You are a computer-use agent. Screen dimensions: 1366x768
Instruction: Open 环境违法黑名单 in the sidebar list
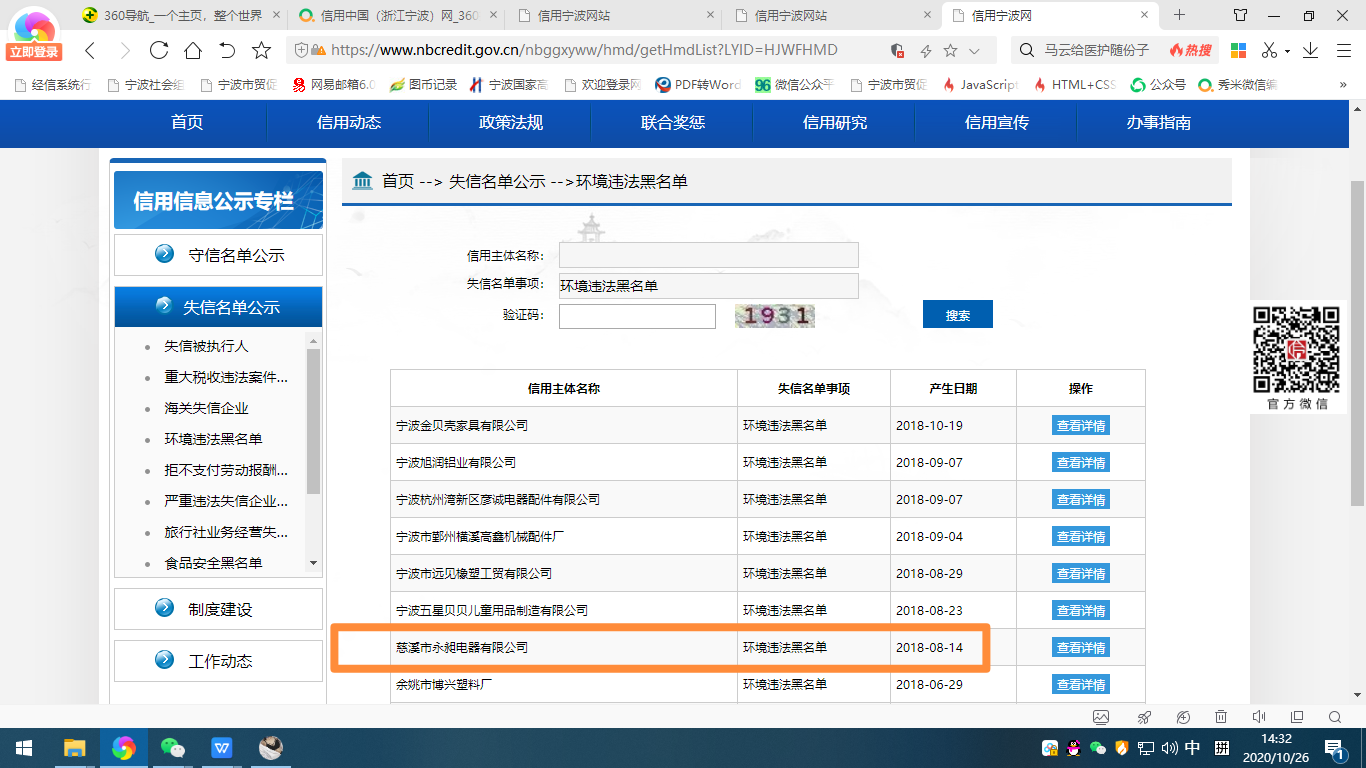click(x=214, y=439)
